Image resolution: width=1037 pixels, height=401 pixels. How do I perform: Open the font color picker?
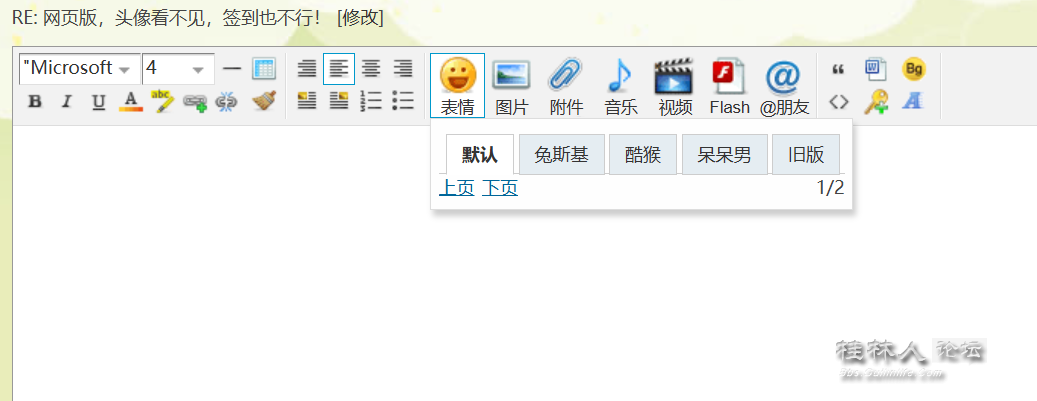[130, 101]
